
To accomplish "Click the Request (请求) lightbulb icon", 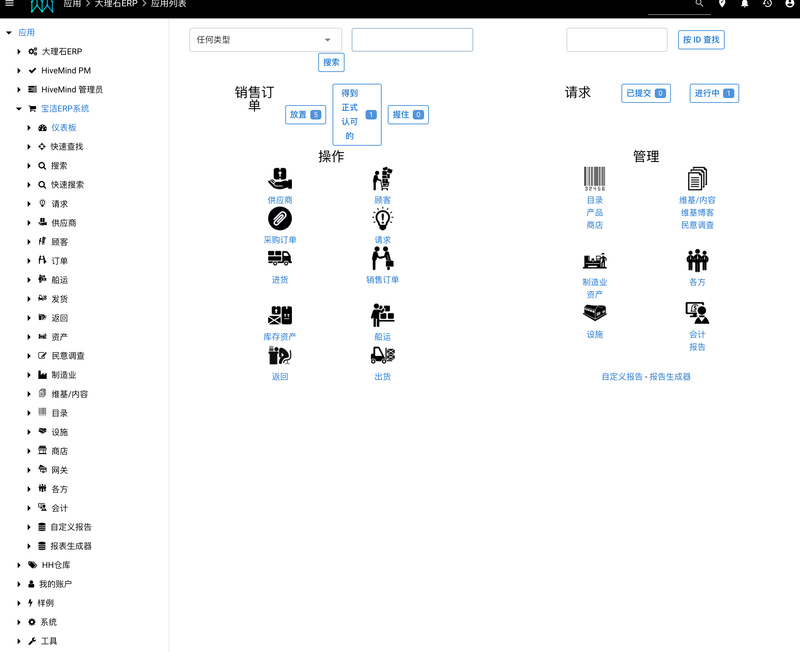I will pos(382,218).
